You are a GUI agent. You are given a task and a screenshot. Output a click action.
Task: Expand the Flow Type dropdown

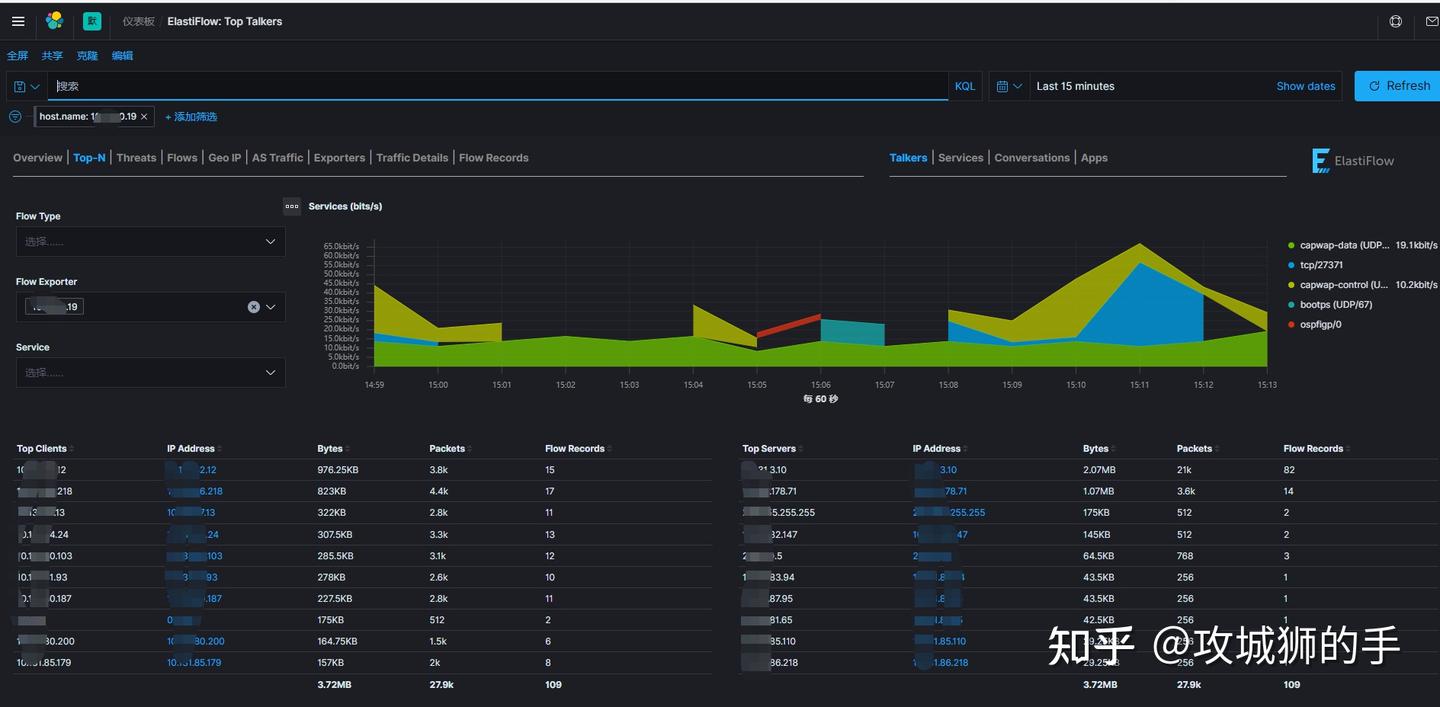150,241
